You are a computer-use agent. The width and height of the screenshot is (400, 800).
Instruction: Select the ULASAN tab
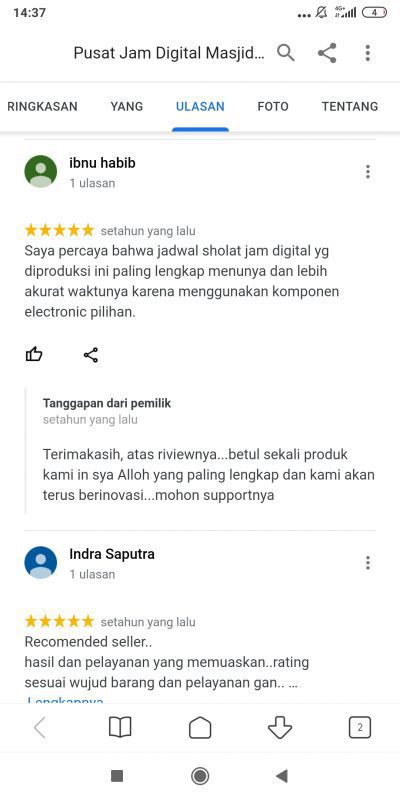(200, 106)
